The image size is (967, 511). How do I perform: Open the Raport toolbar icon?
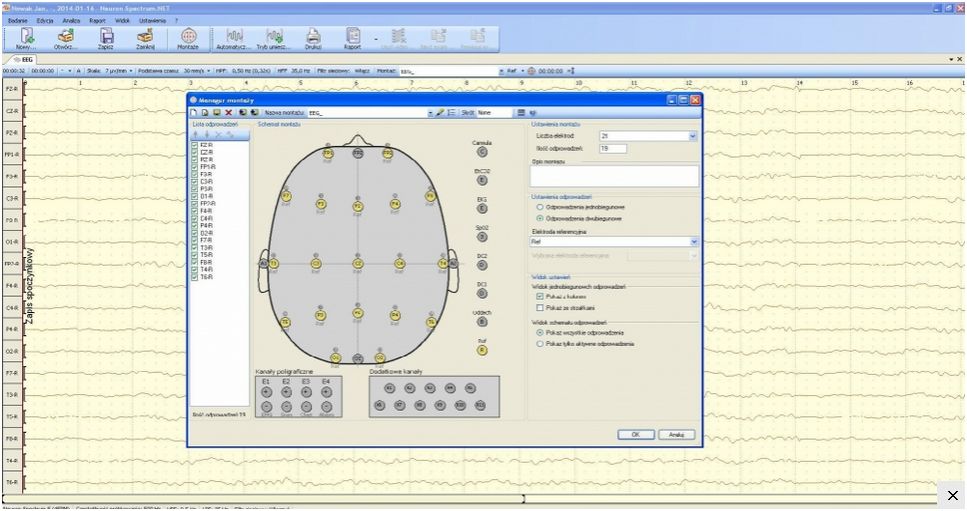353,36
